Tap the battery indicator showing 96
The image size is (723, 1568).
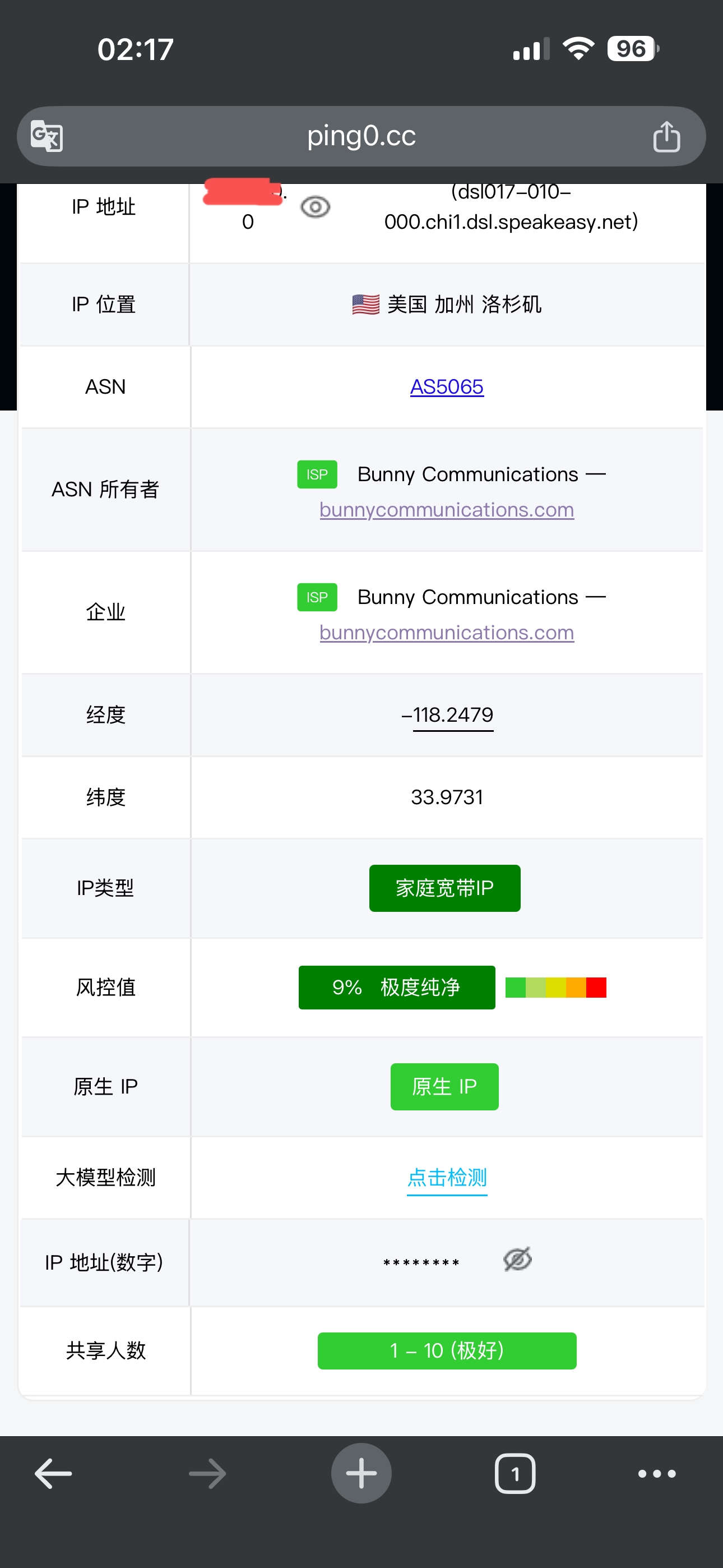[633, 49]
